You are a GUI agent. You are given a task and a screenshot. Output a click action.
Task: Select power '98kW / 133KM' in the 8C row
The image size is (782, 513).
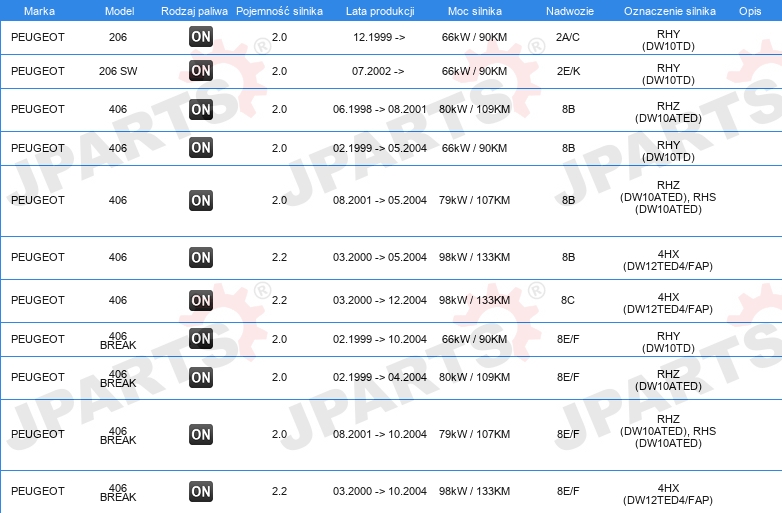[x=474, y=300]
